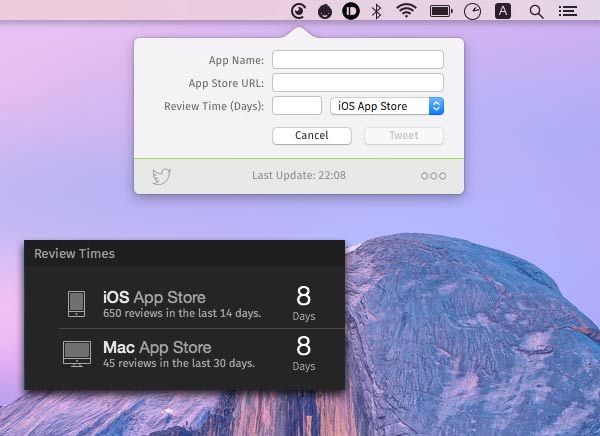Focus the App Name text field
The width and height of the screenshot is (600, 436).
pos(358,60)
